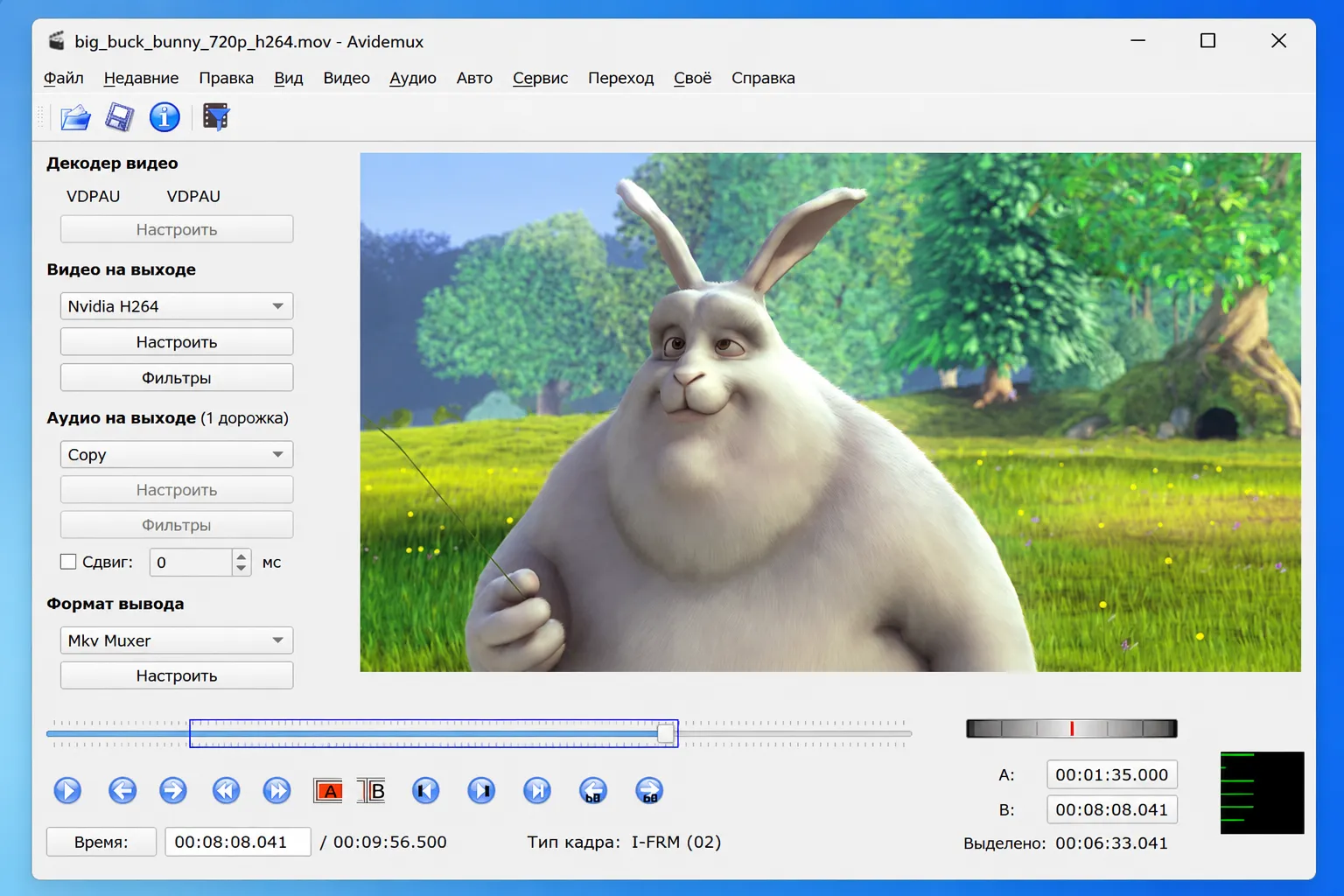
Task: Click inside the current time field
Action: (238, 842)
